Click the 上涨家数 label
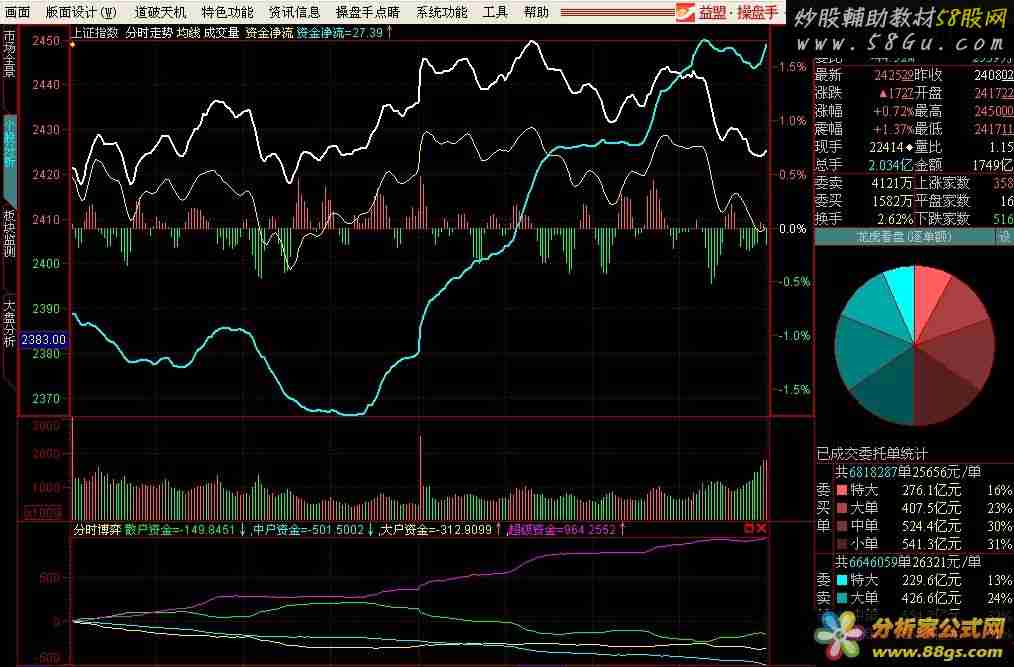This screenshot has width=1014, height=667. pyautogui.click(x=944, y=184)
